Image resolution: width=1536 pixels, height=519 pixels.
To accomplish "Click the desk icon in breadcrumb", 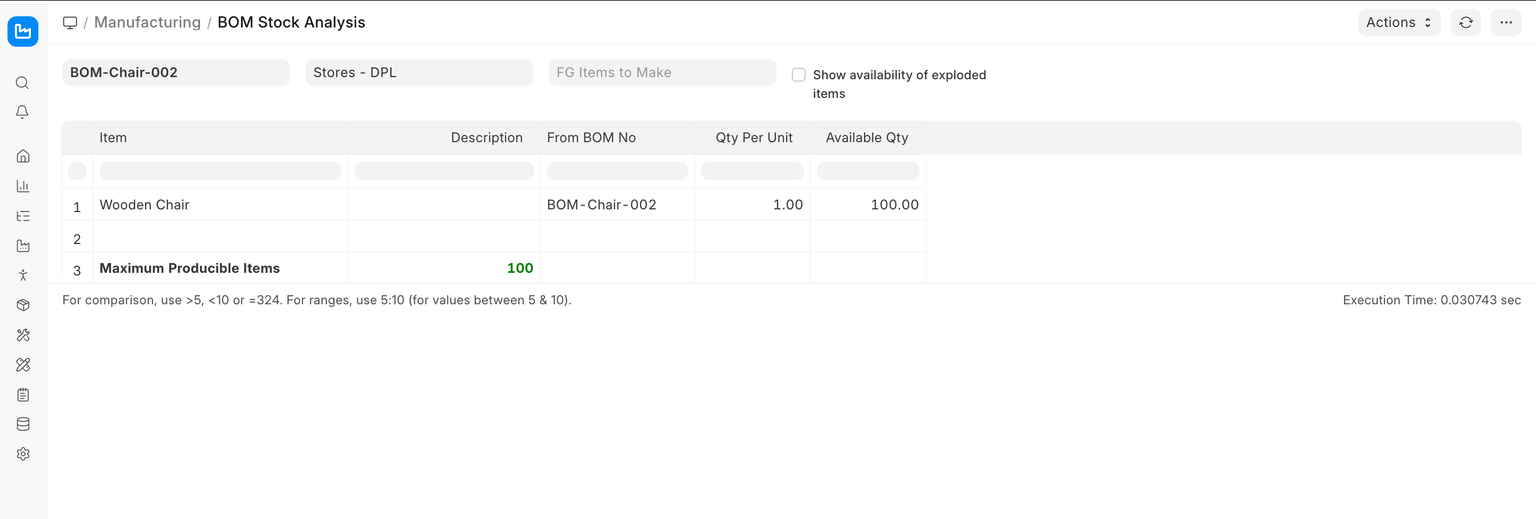I will (70, 23).
